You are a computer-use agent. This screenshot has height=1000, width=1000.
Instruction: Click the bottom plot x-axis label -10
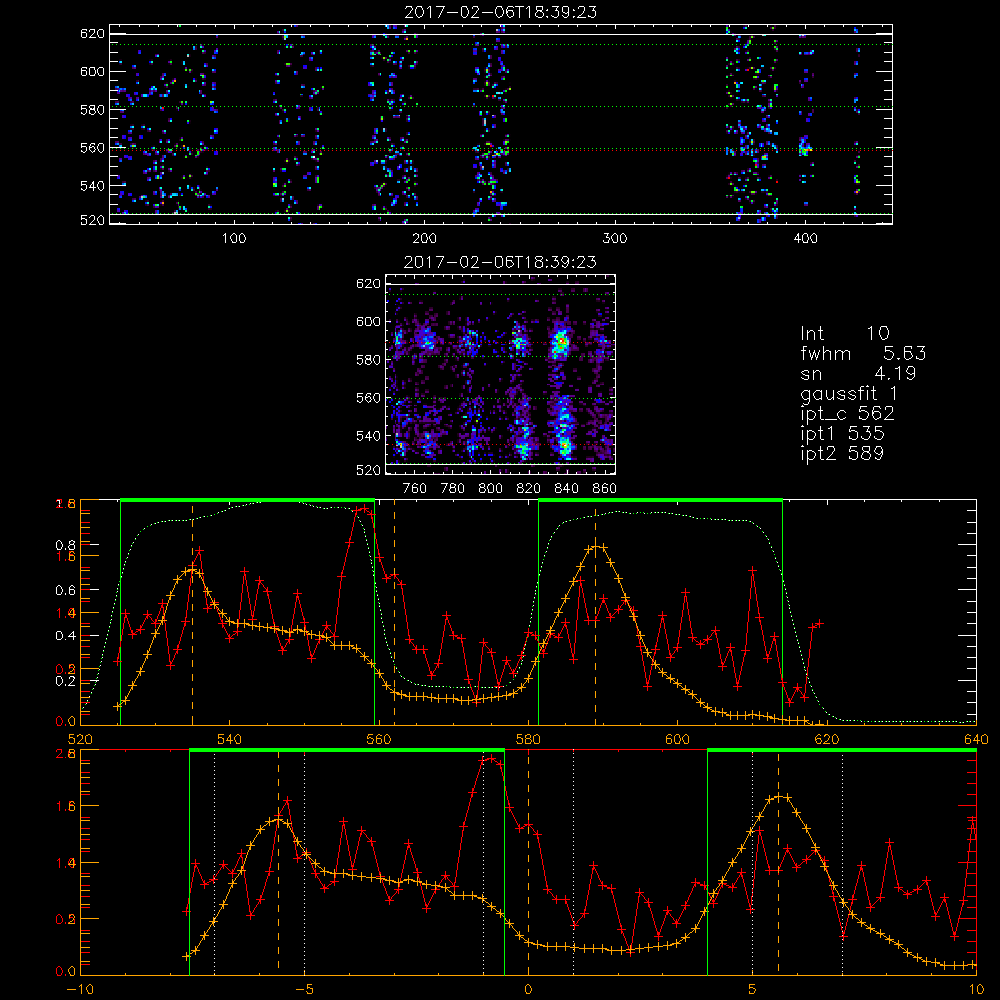click(80, 990)
